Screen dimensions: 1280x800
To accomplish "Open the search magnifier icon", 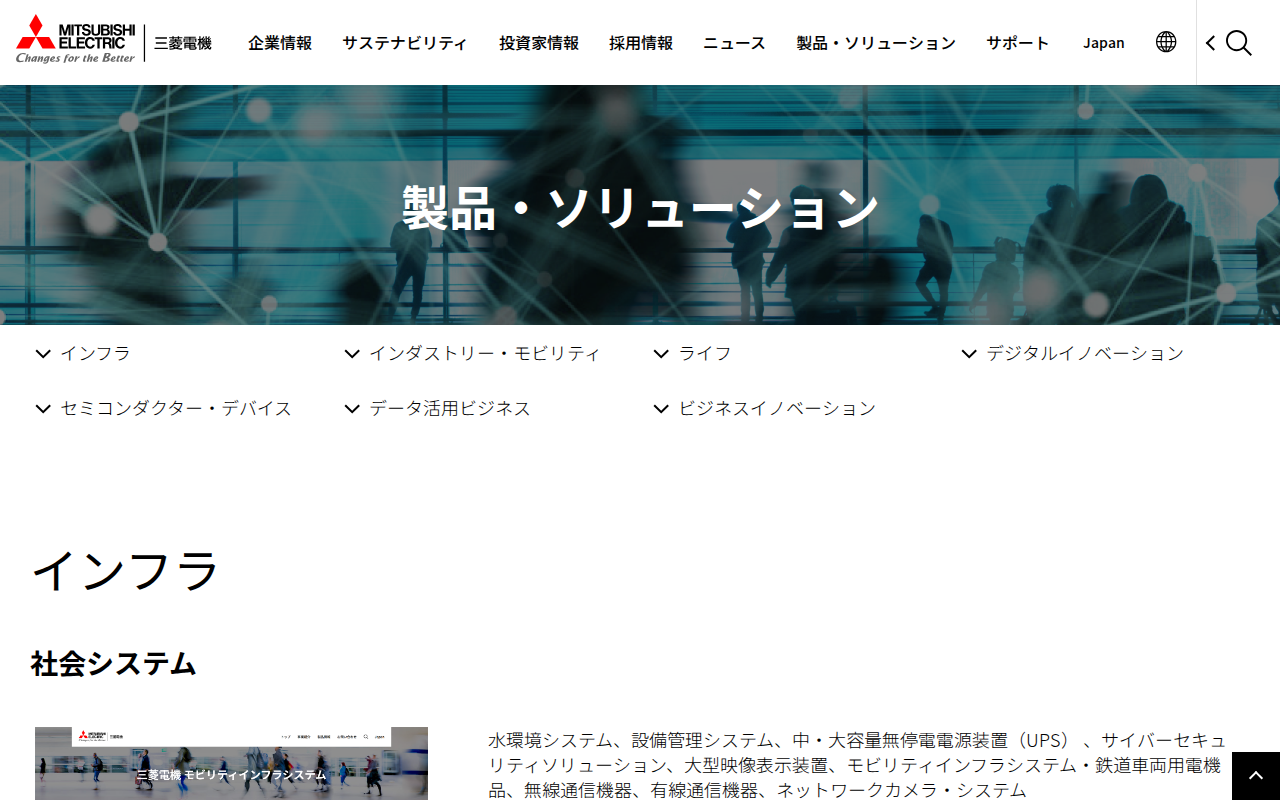I will (x=1239, y=43).
